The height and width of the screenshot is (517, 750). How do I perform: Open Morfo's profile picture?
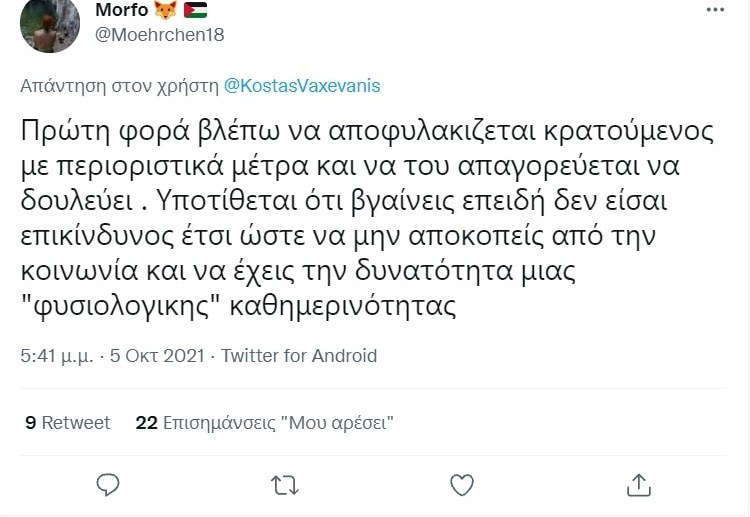coord(46,24)
